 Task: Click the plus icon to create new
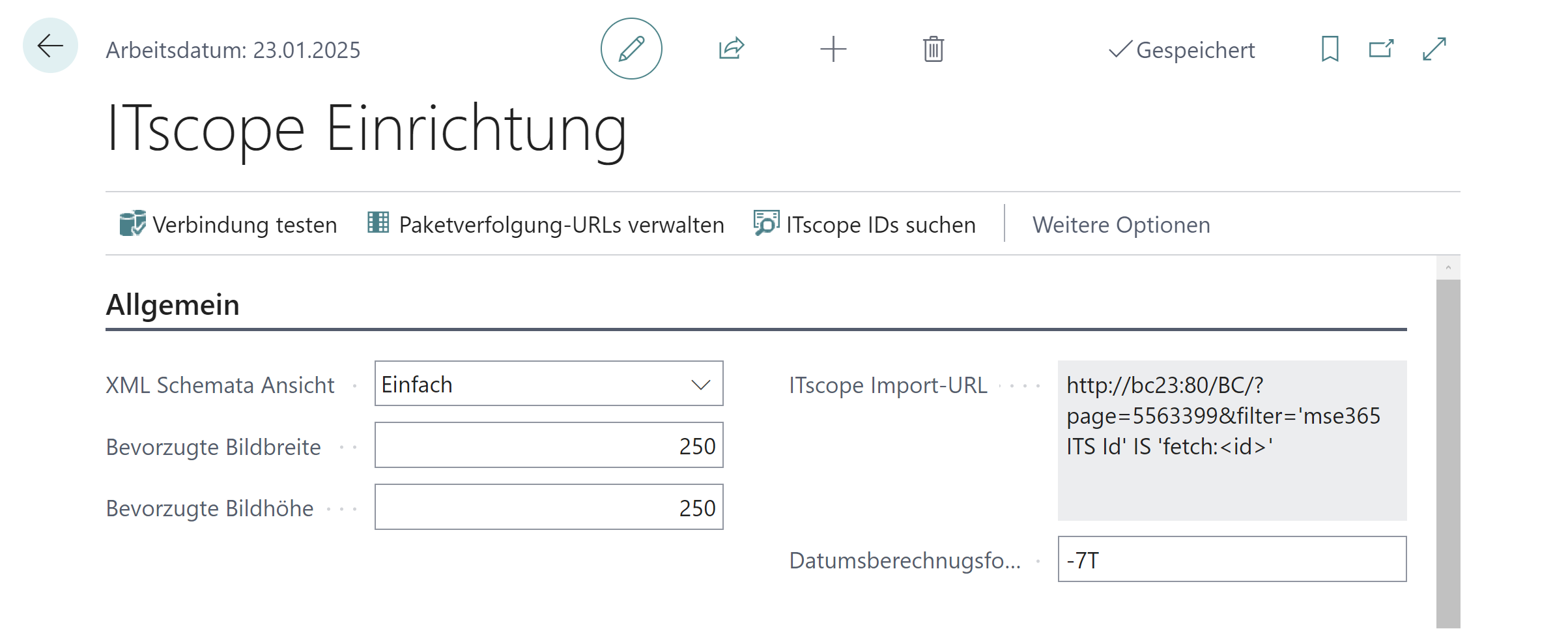[x=833, y=48]
